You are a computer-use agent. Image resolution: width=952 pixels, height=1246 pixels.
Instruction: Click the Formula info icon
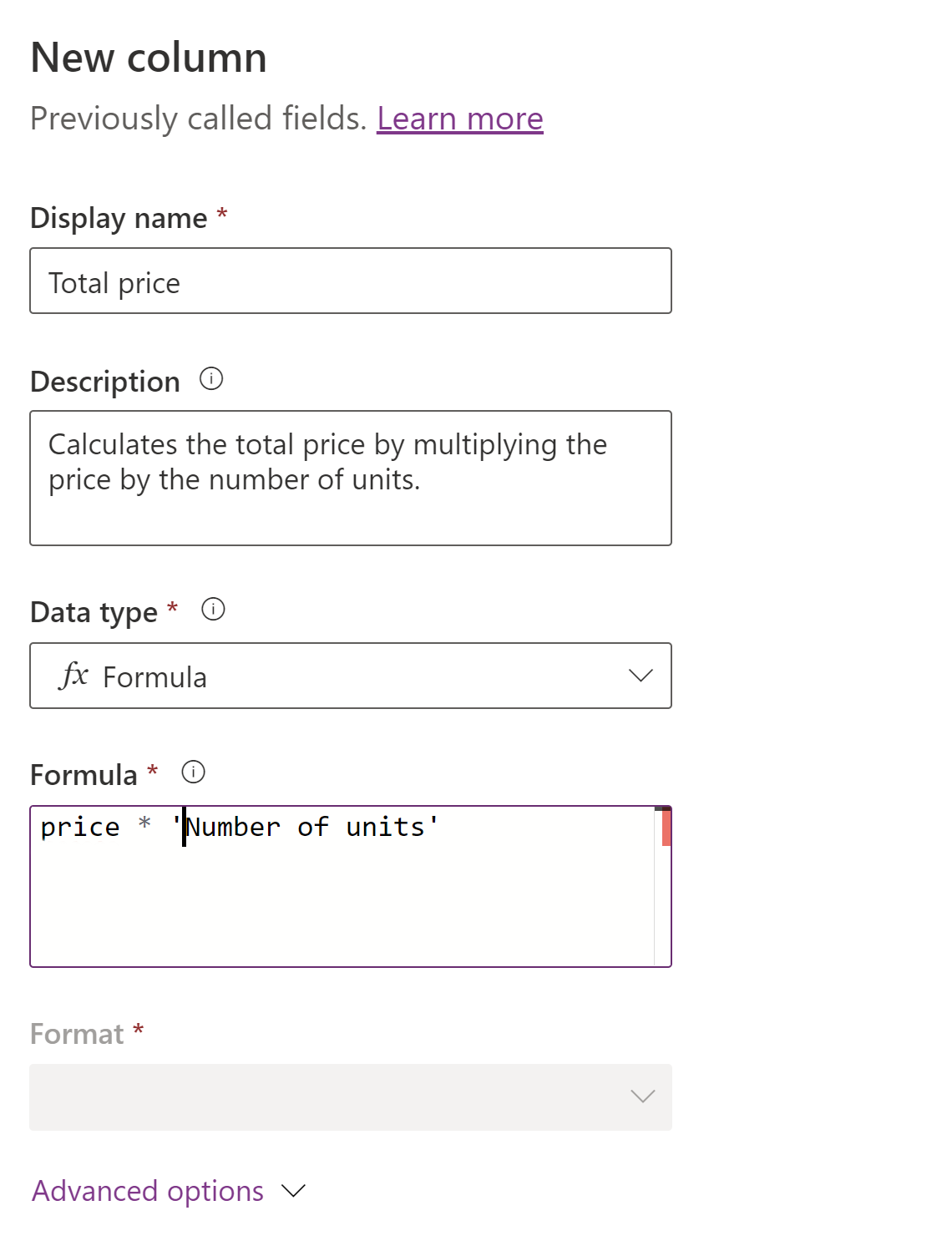193,772
